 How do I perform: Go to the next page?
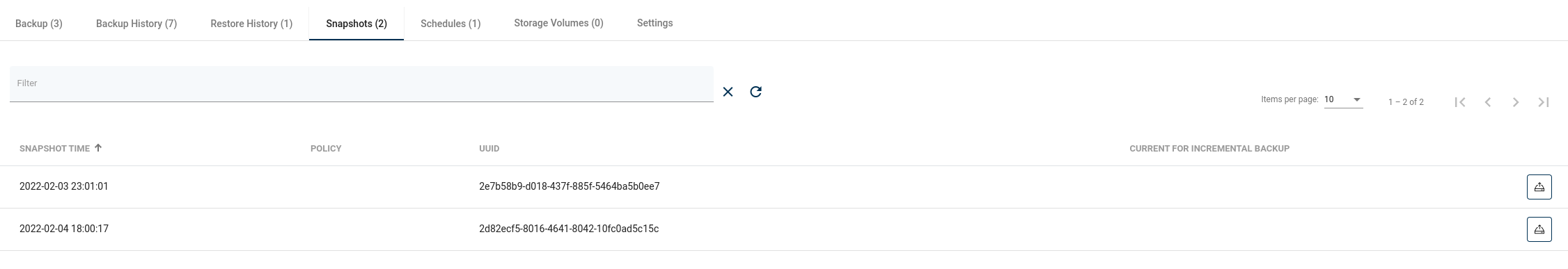(1516, 102)
